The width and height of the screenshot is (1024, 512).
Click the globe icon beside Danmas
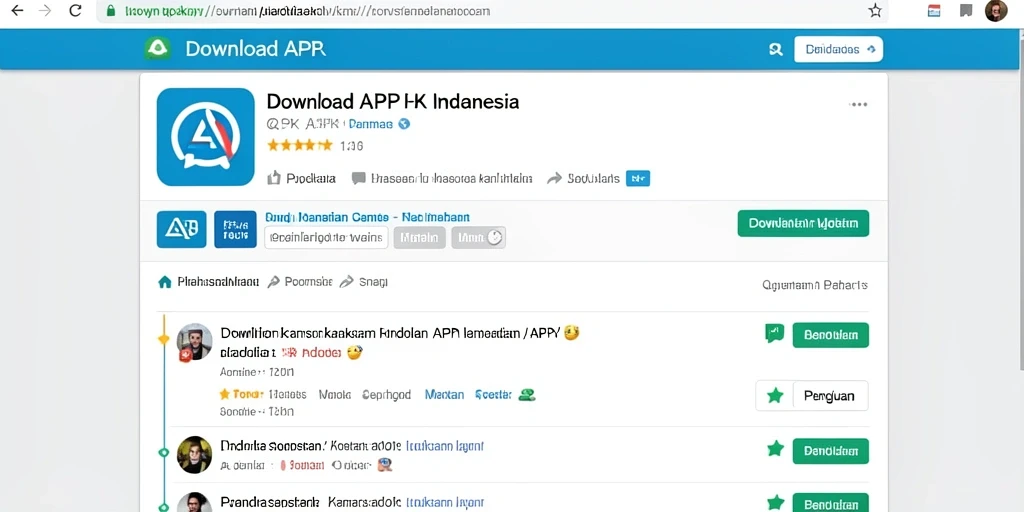404,124
